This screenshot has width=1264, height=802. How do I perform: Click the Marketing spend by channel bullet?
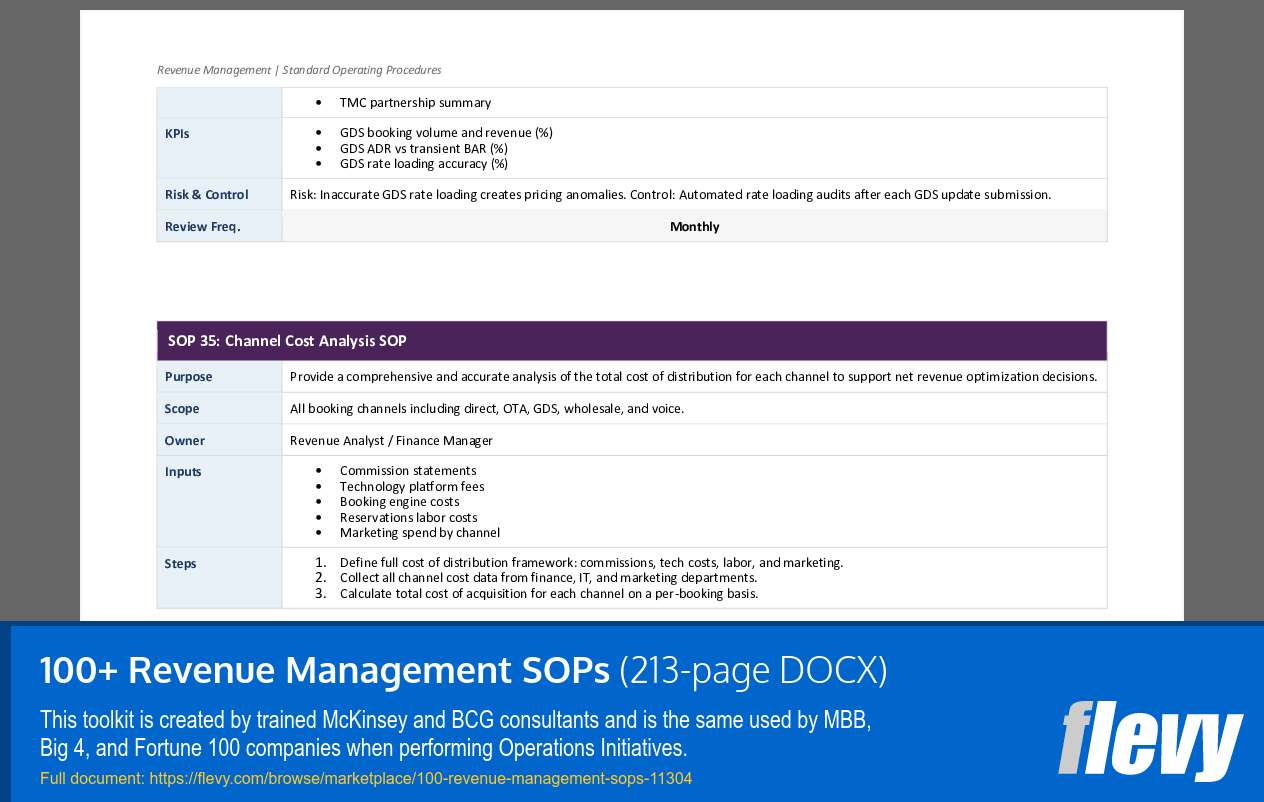419,532
